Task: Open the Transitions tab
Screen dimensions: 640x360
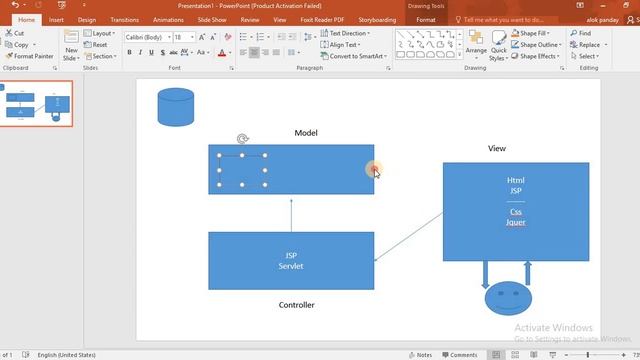Action: (124, 20)
